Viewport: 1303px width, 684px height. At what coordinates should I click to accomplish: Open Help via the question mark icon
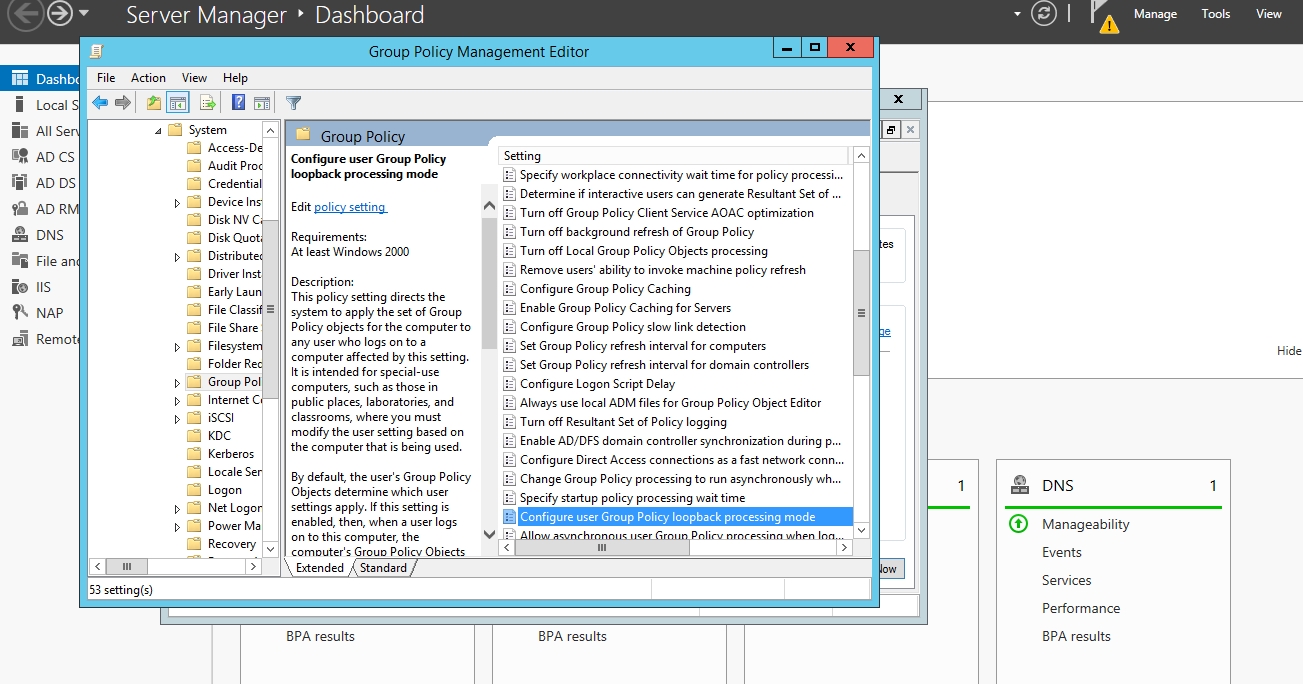238,103
